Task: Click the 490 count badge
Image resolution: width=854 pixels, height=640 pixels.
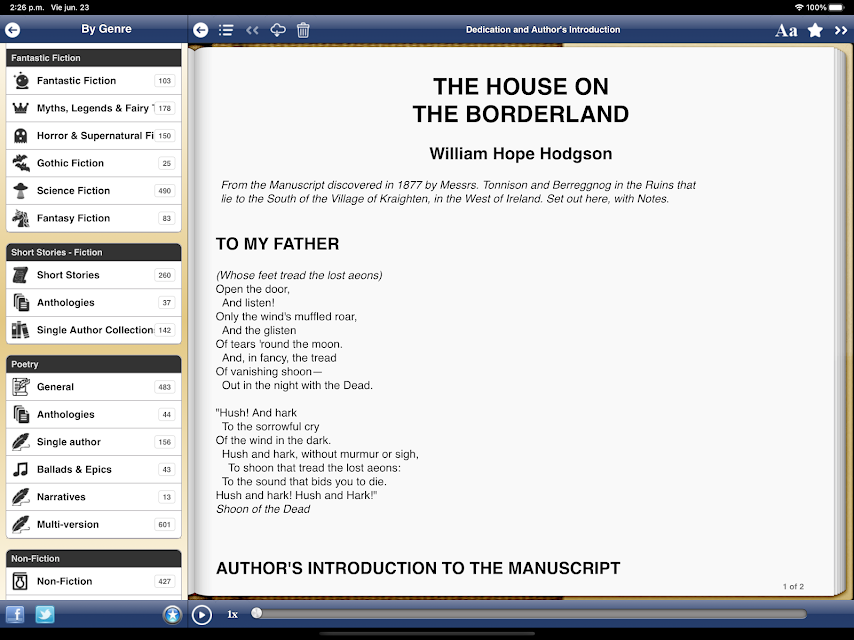Action: coord(164,191)
